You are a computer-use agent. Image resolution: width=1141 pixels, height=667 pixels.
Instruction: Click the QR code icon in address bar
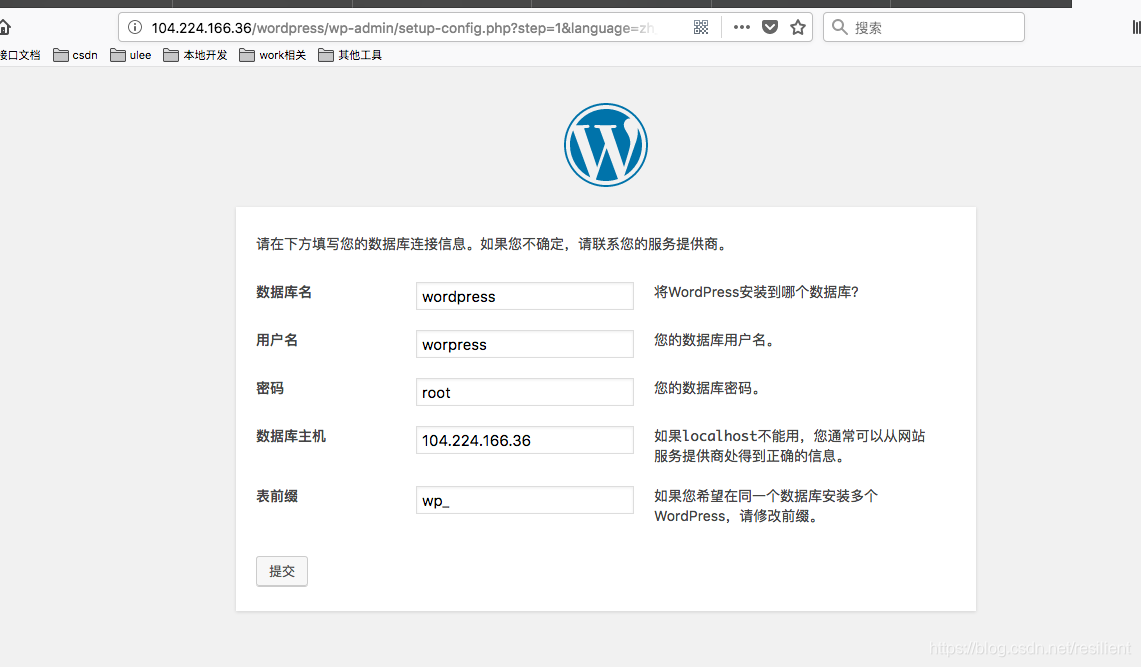[701, 28]
